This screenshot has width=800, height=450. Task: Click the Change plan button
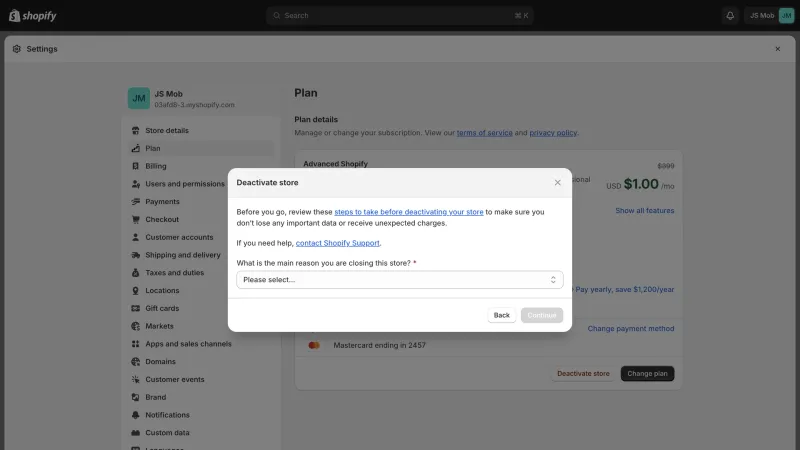tap(647, 373)
